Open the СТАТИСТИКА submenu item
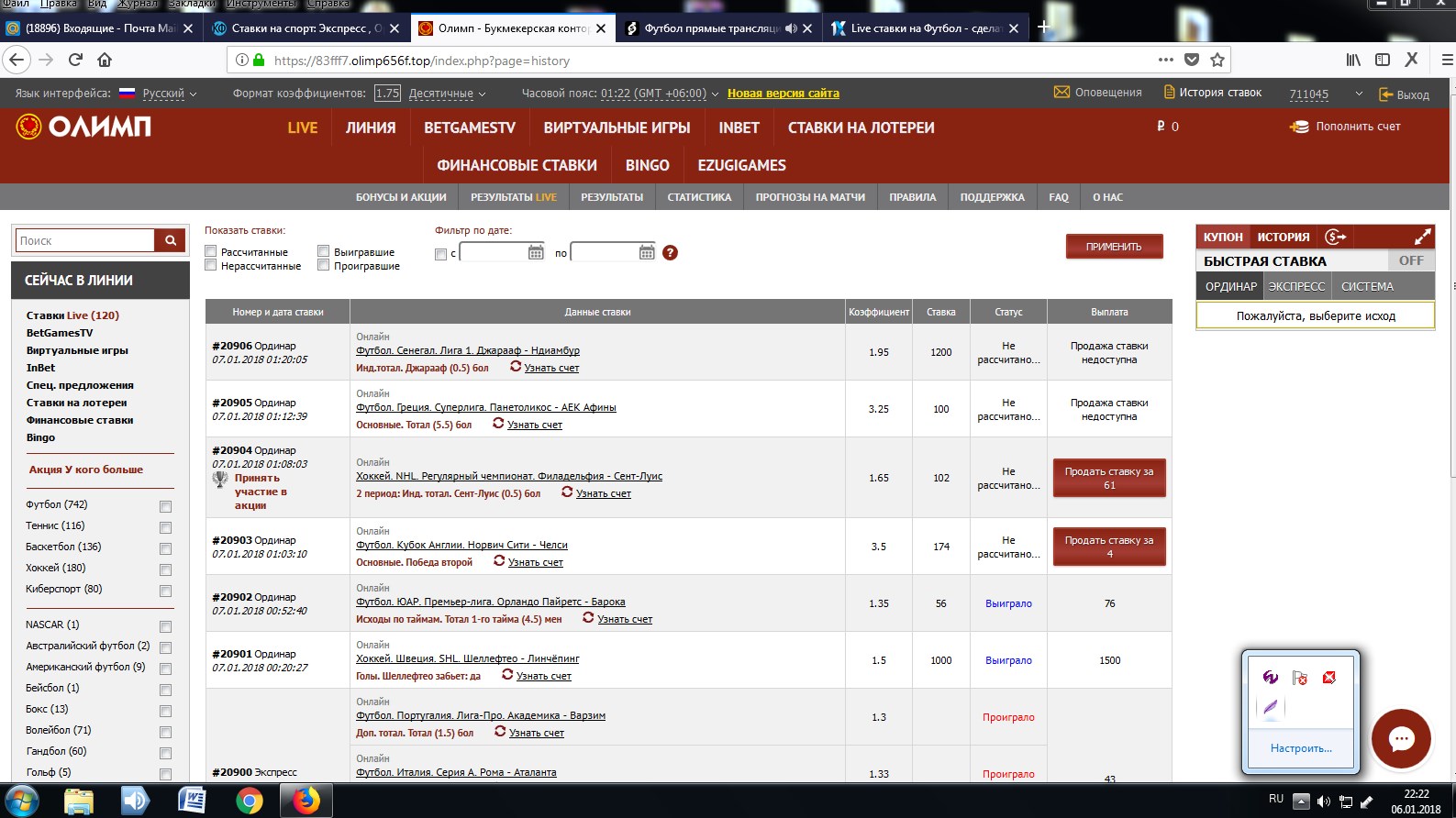The height and width of the screenshot is (818, 1456). [699, 197]
